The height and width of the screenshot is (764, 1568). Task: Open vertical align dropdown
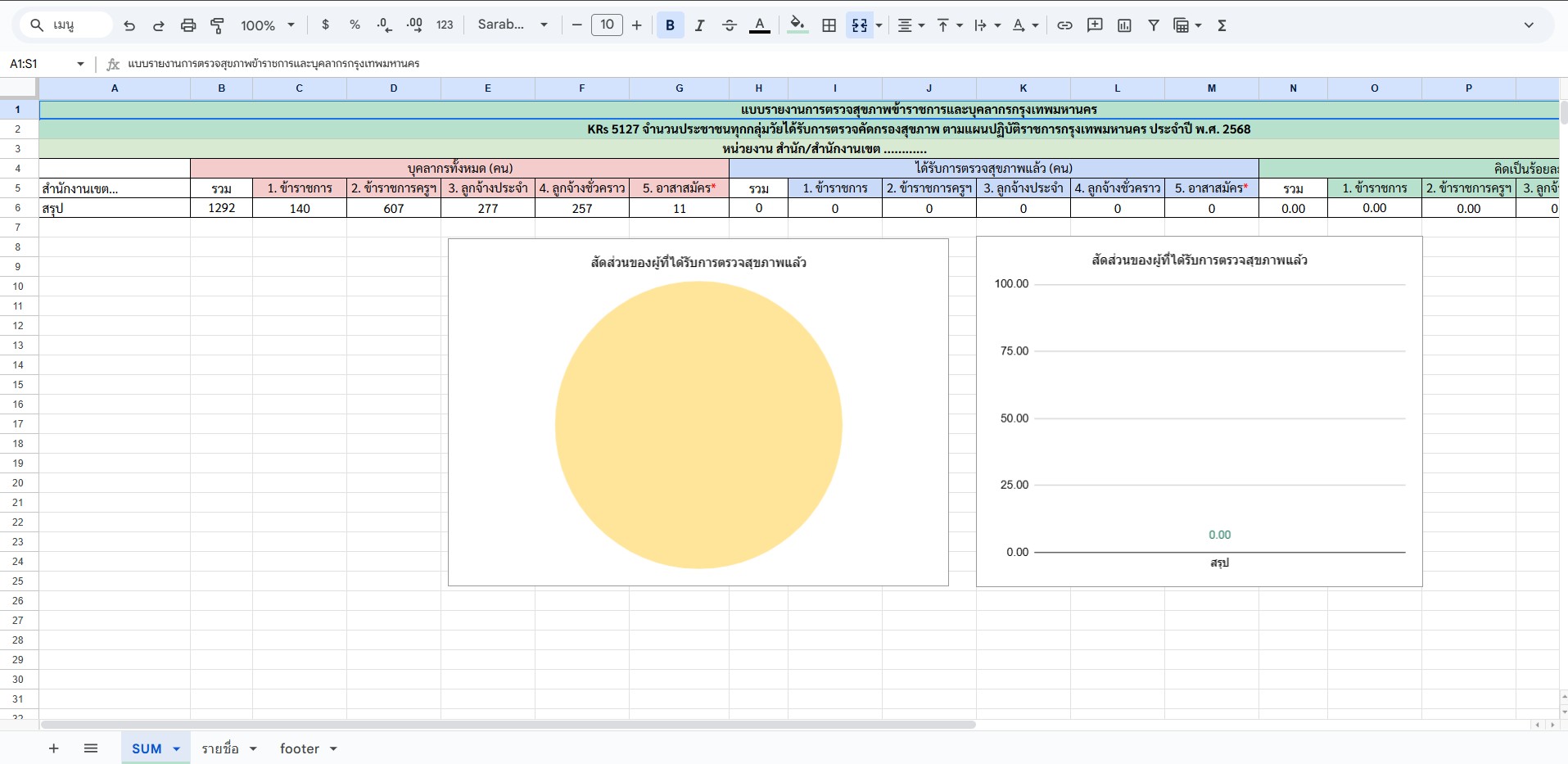point(949,25)
